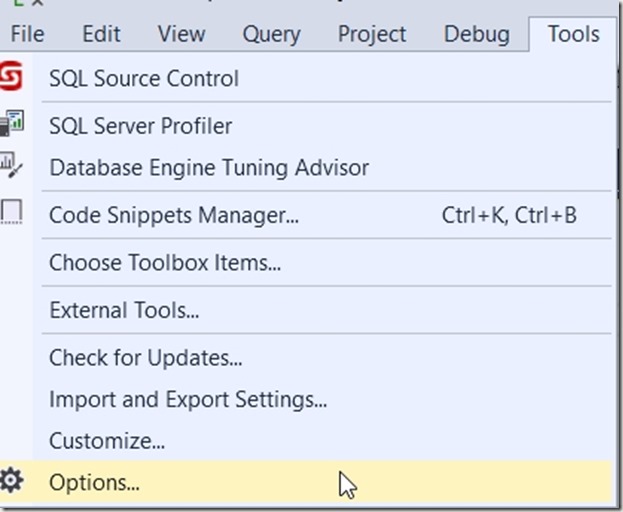
Task: Select SQL Source Control menu entry
Action: [x=144, y=78]
